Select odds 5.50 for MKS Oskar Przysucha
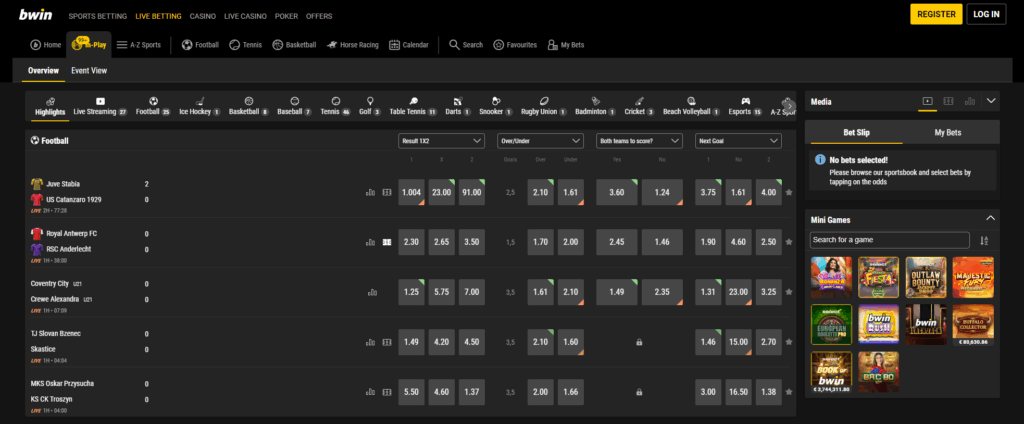The height and width of the screenshot is (424, 1024). (411, 392)
